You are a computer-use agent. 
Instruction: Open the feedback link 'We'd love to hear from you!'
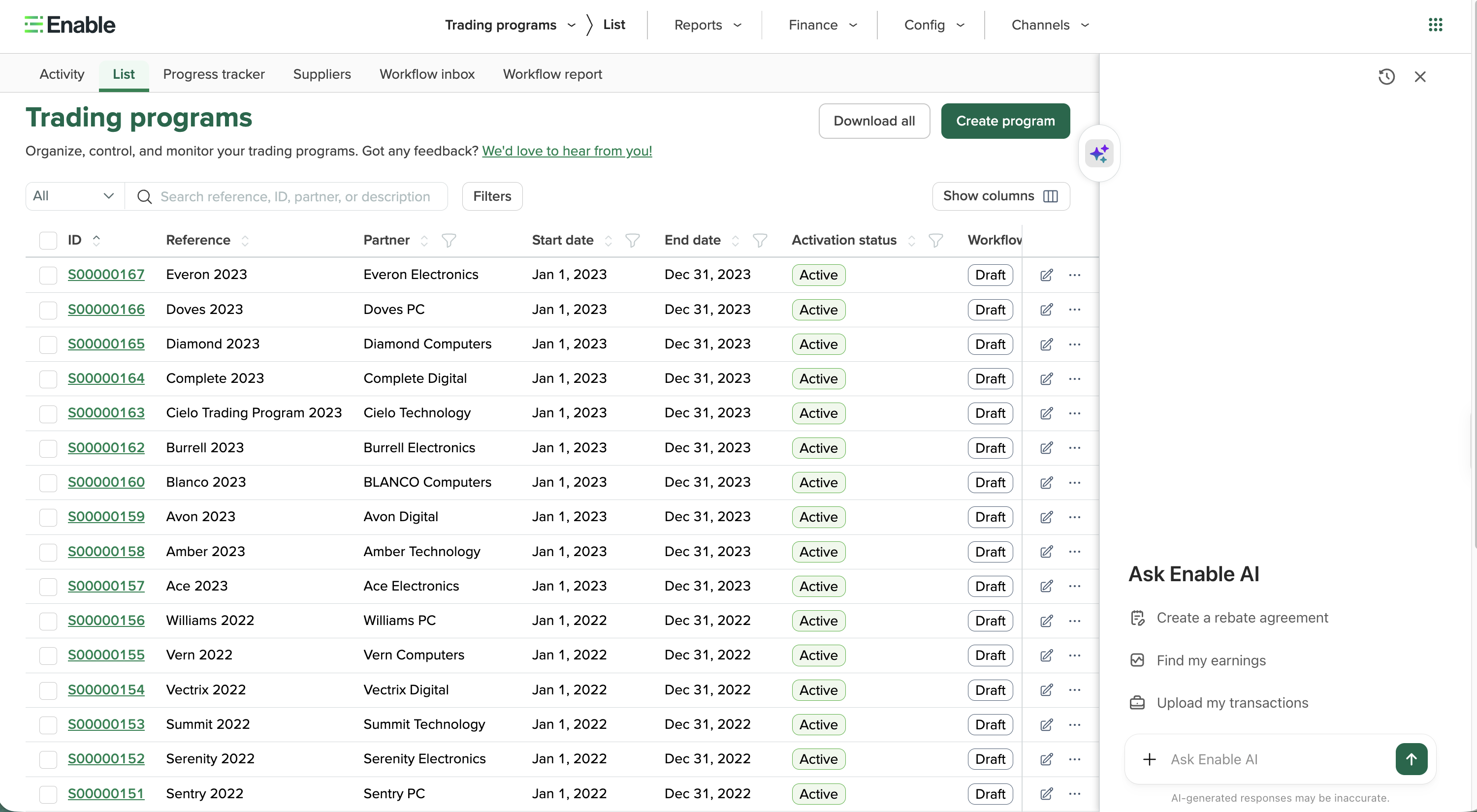[567, 151]
